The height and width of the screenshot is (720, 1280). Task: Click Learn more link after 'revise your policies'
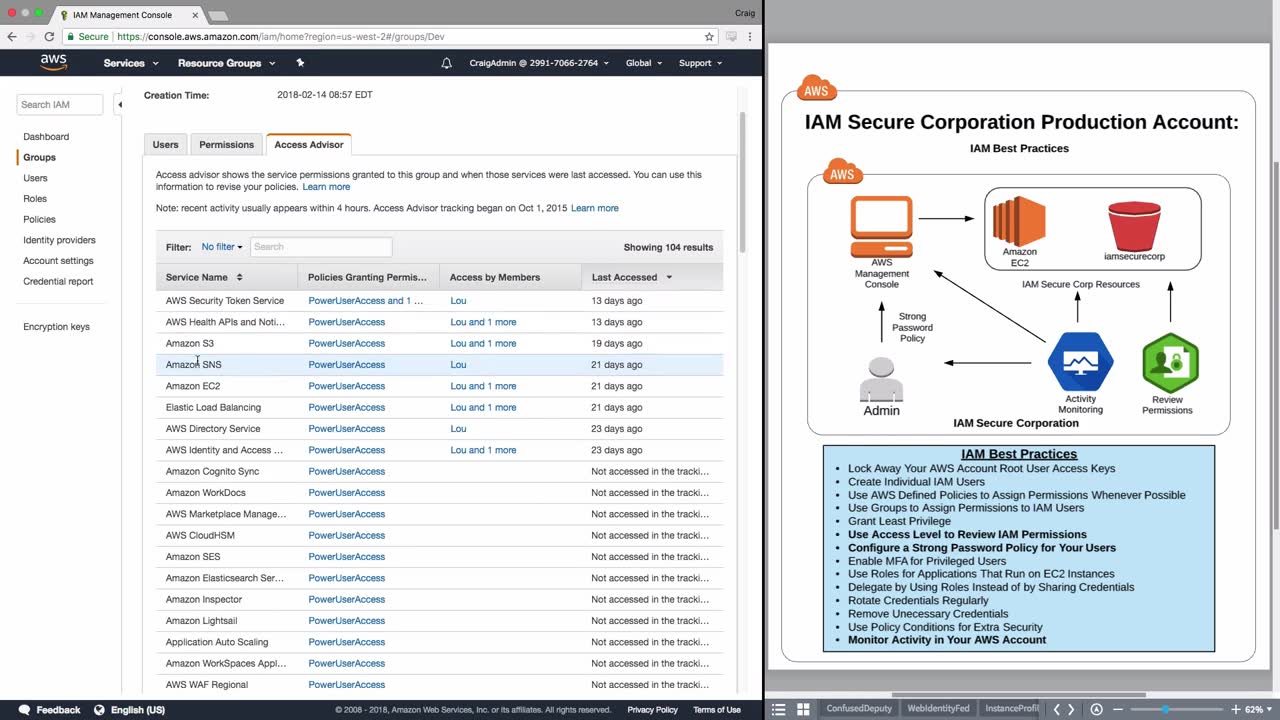(x=326, y=187)
